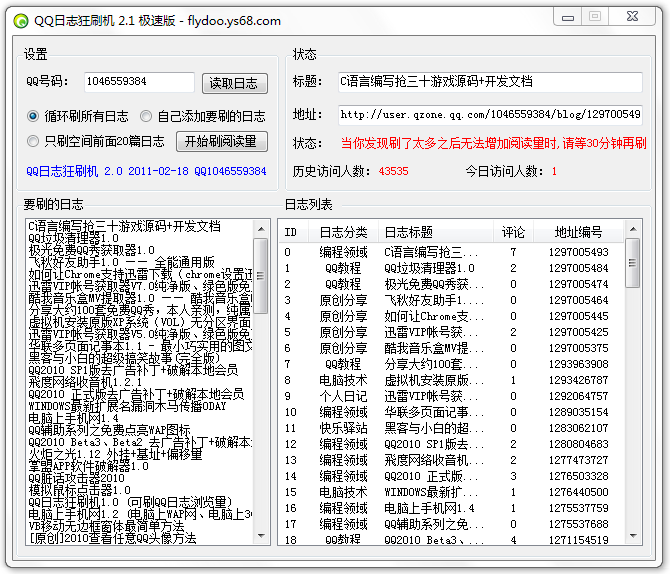Click the 地址 URL field

pyautogui.click(x=490, y=115)
